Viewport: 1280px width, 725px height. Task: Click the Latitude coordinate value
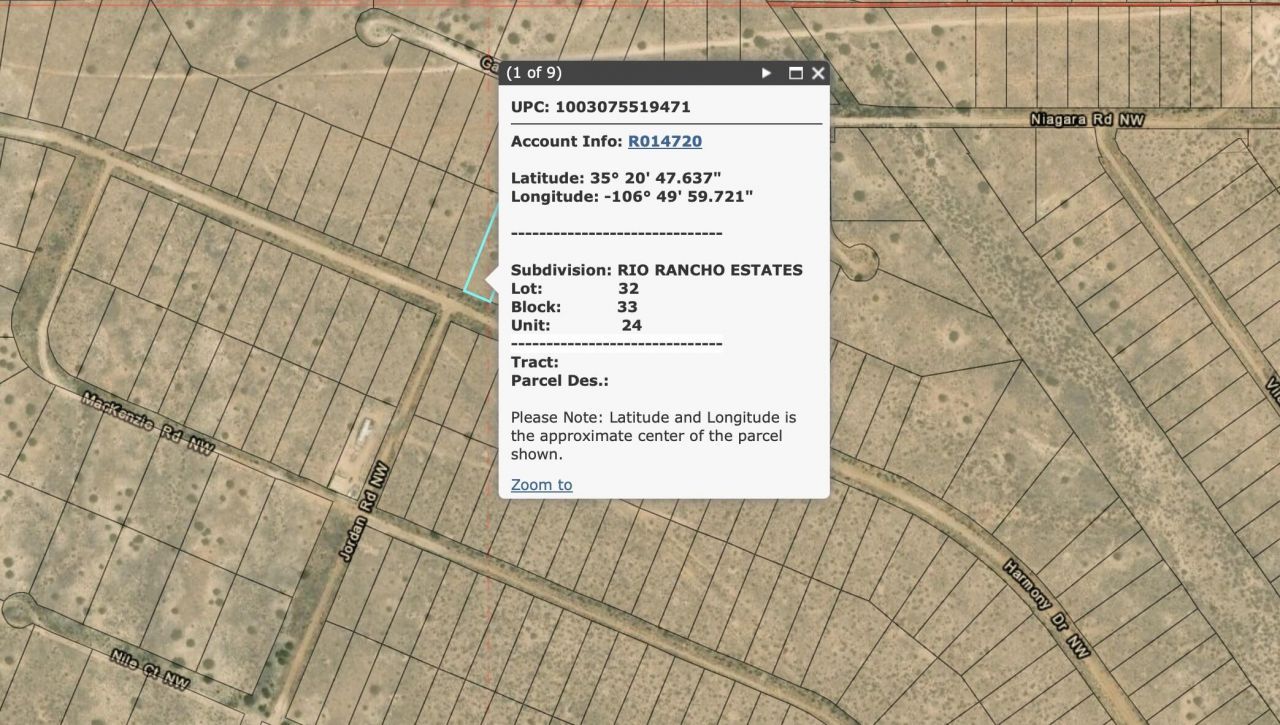[655, 178]
